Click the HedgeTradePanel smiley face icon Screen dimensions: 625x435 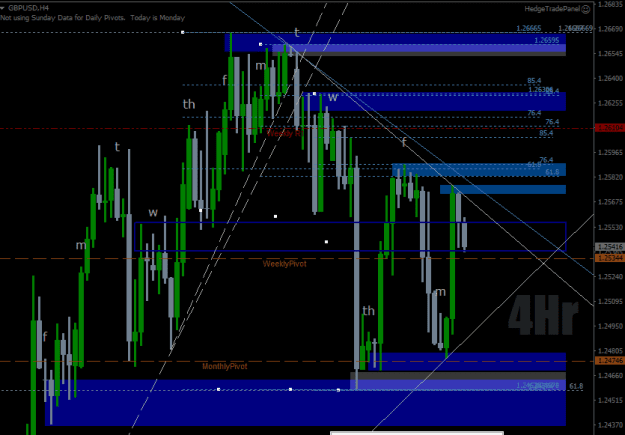(x=586, y=9)
